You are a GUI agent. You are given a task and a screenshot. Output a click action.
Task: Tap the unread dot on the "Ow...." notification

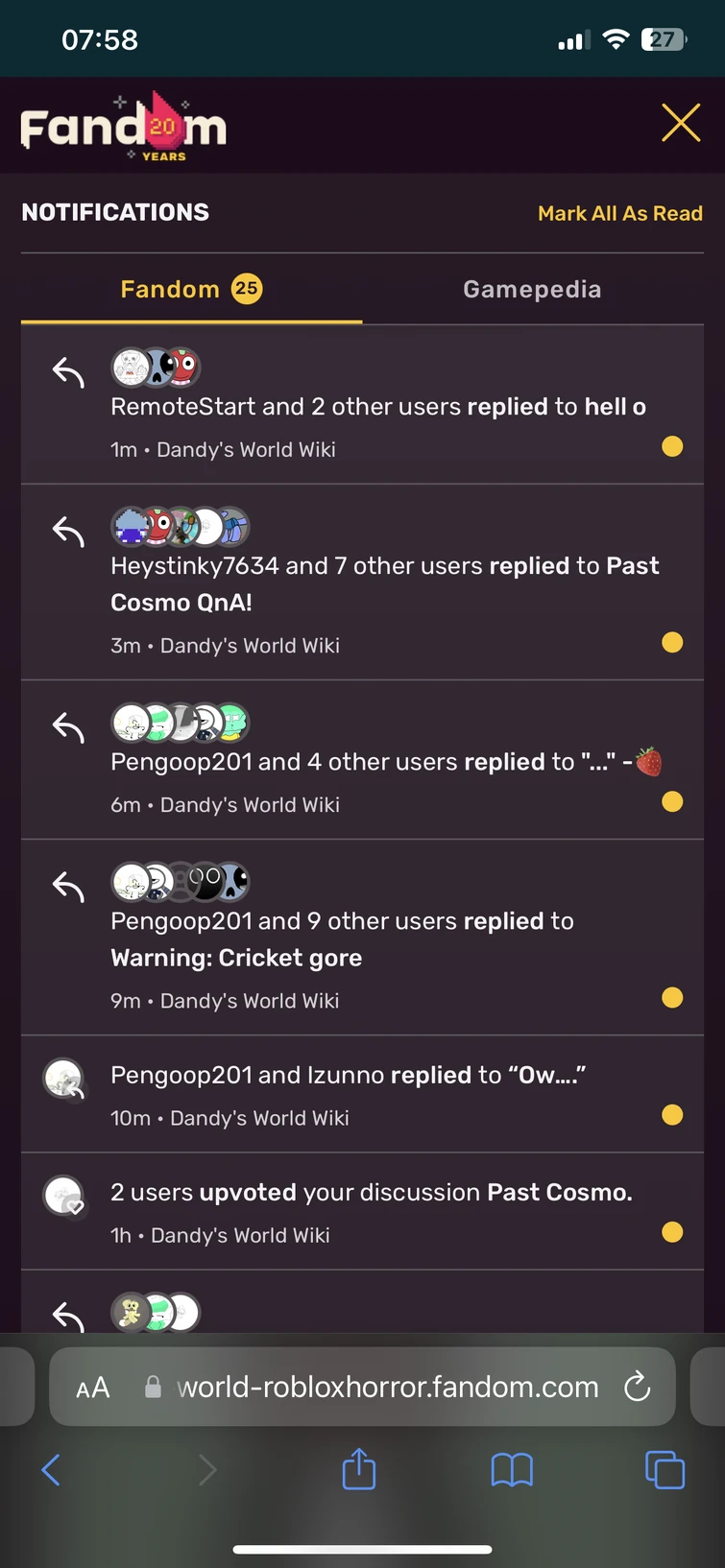coord(672,1115)
